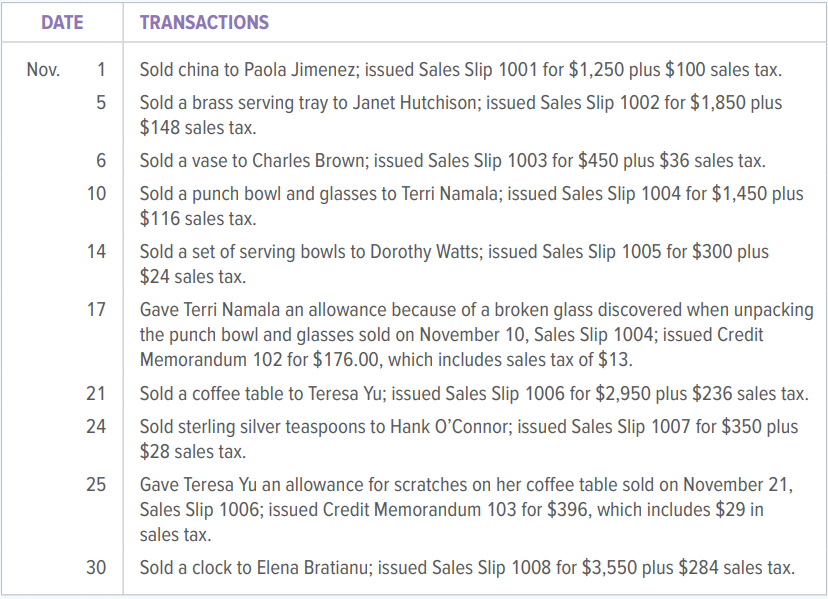Image resolution: width=828 pixels, height=599 pixels.
Task: Select the Terri Namala punch bowl sale
Action: click(471, 206)
